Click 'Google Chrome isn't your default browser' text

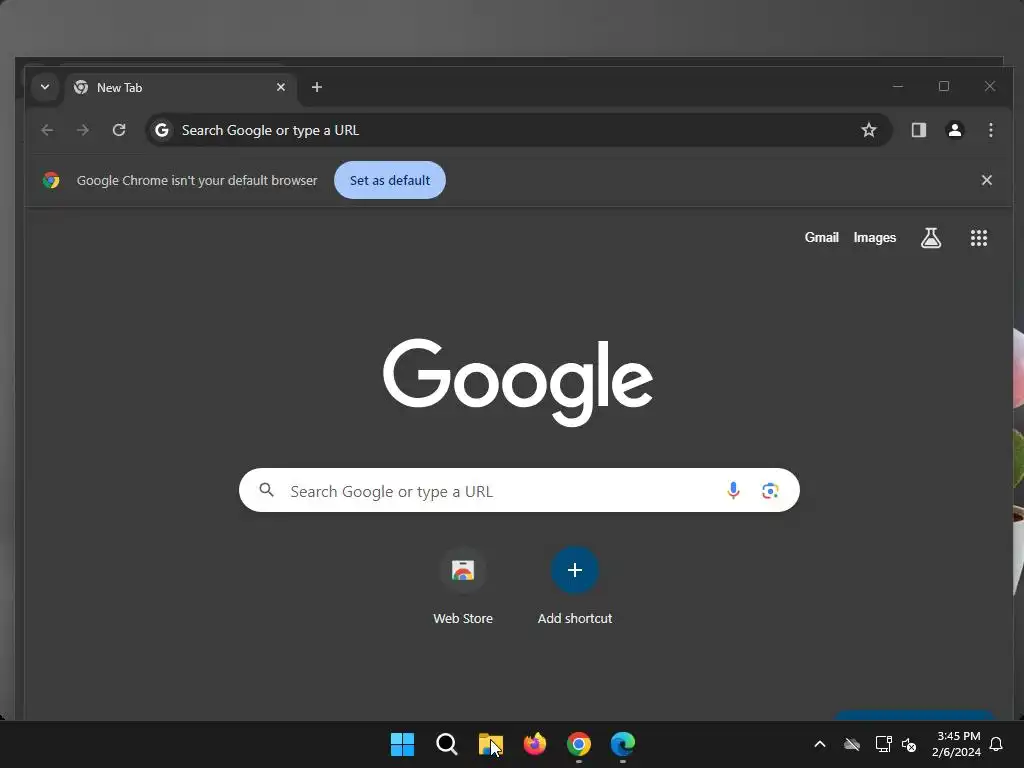coord(197,180)
